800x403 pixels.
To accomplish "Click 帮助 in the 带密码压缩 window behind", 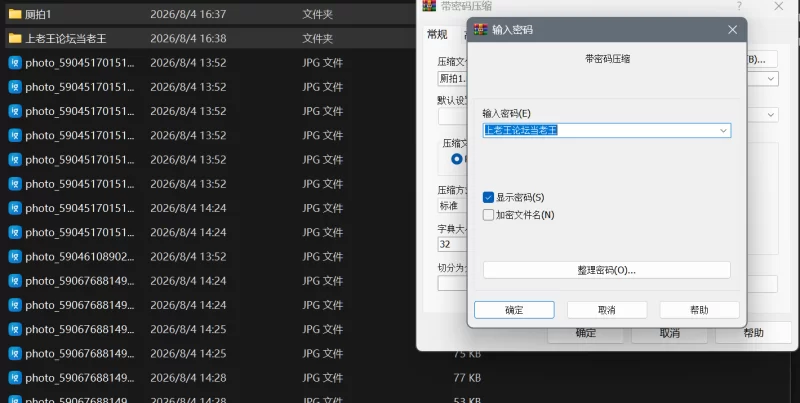I will [753, 334].
